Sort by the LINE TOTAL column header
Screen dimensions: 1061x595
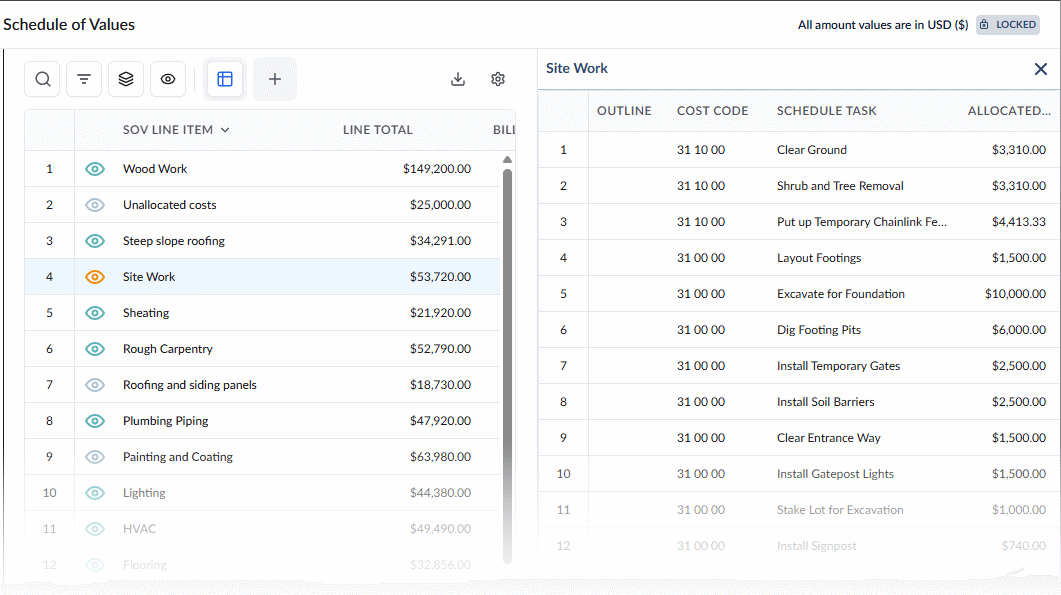(378, 130)
